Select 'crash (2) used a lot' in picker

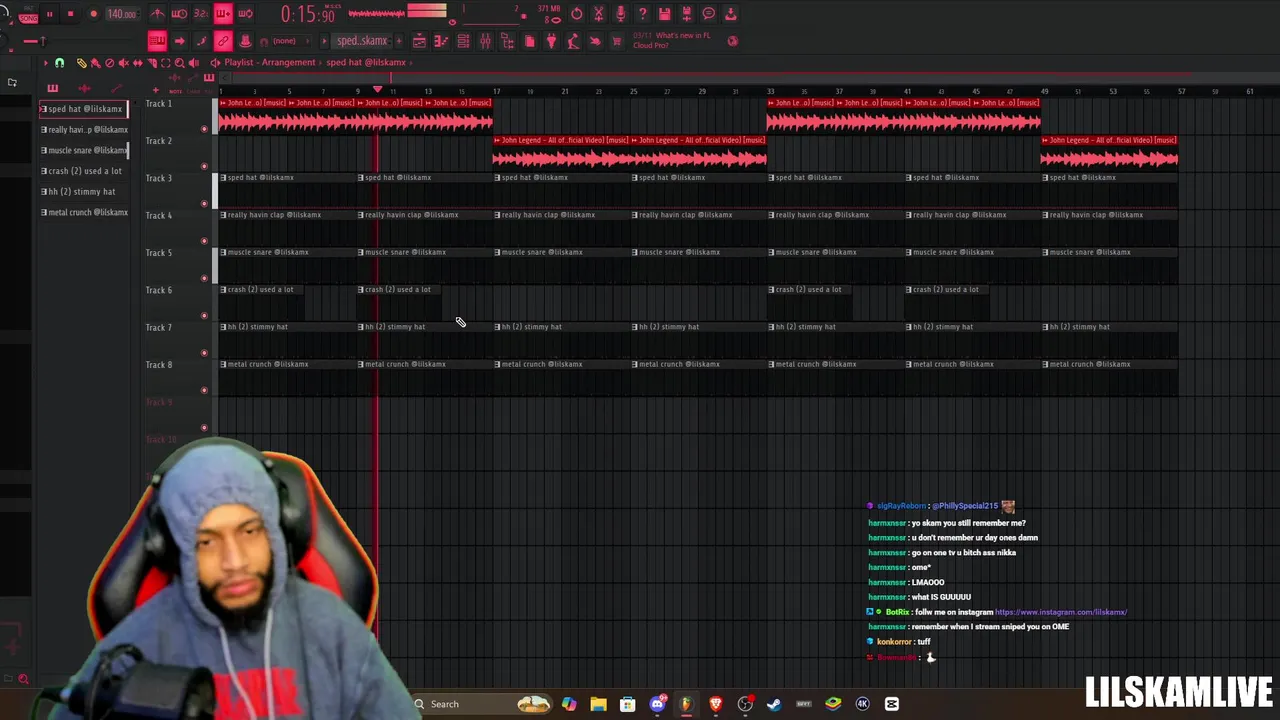tap(82, 171)
